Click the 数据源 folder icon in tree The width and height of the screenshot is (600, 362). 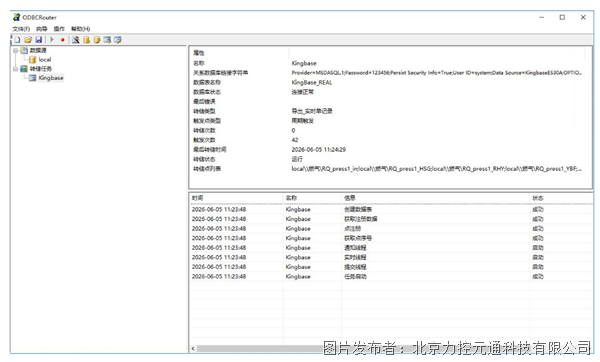(24, 51)
